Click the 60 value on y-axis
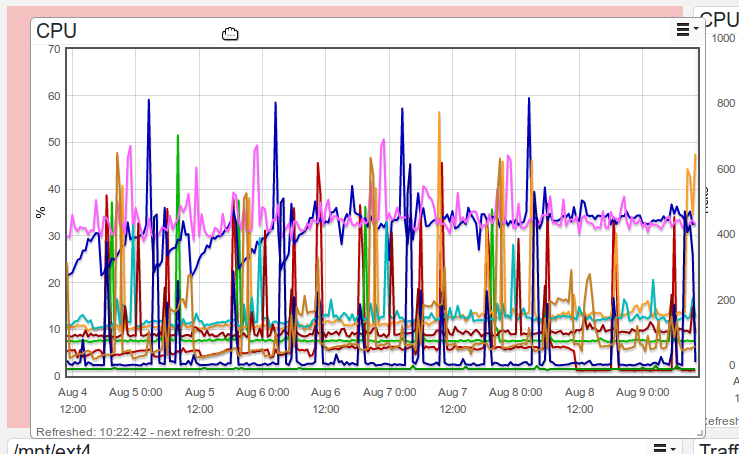 click(x=54, y=96)
